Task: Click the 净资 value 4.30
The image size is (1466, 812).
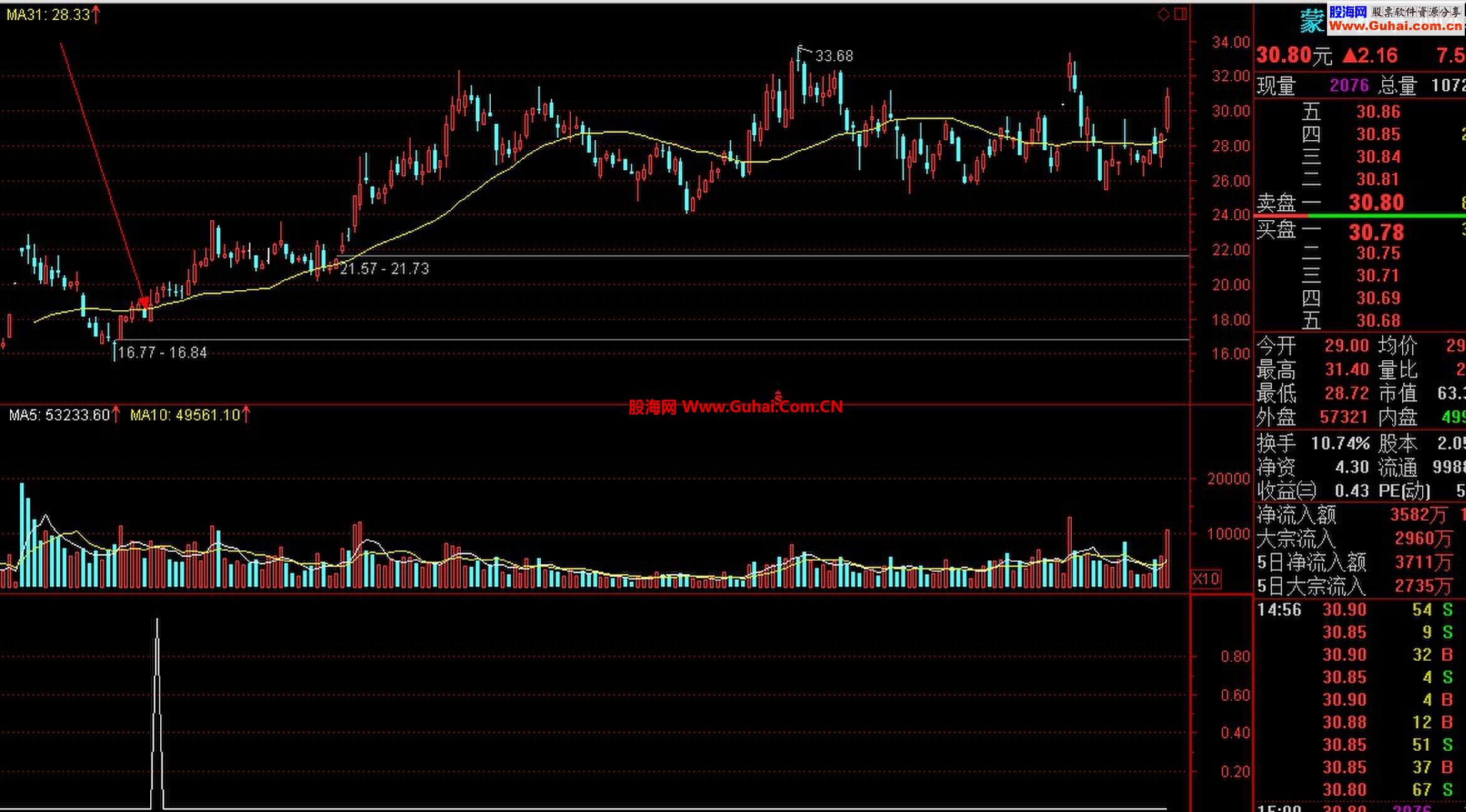Action: pyautogui.click(x=1352, y=467)
